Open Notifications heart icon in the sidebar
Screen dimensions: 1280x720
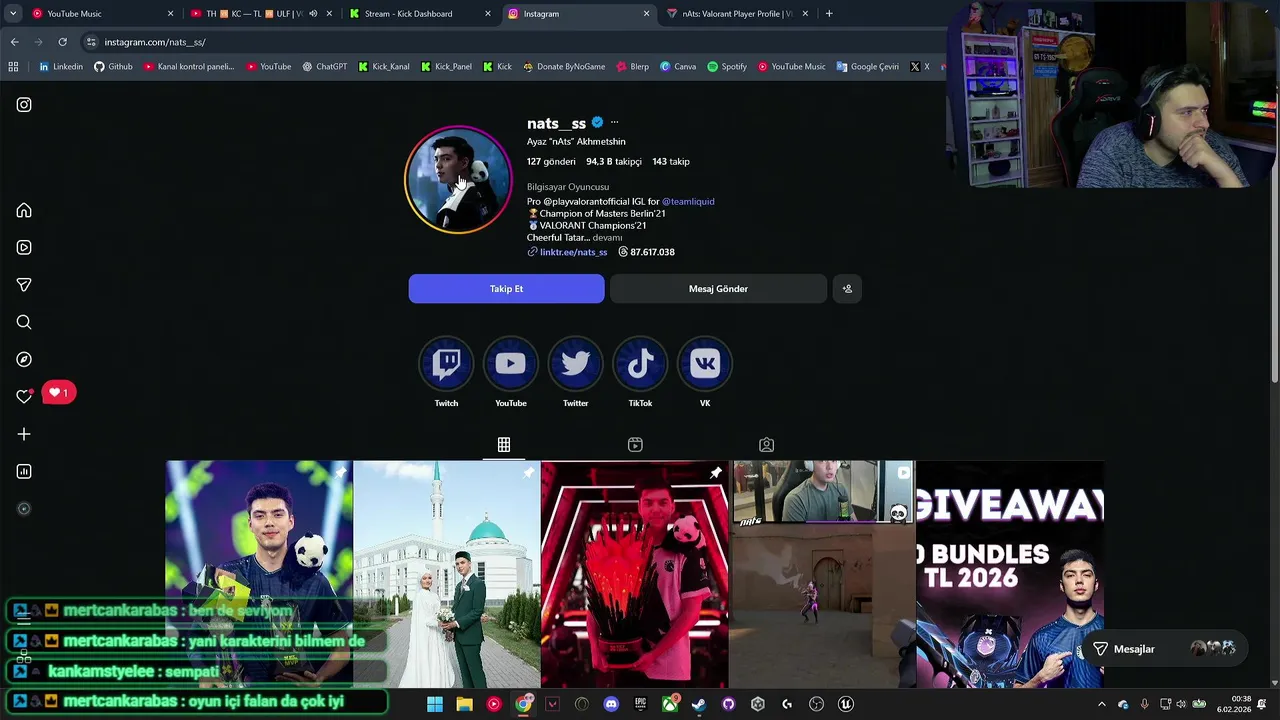click(24, 396)
